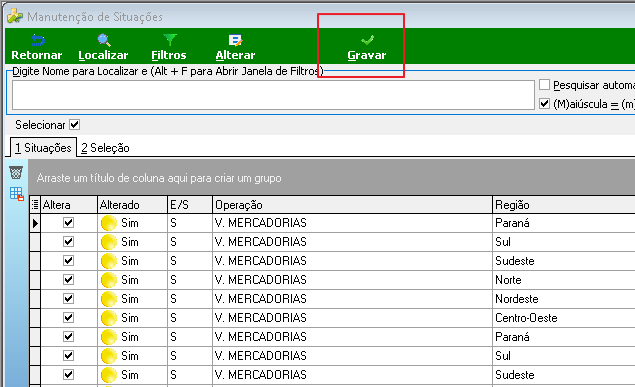
Task: Open the Localizar search tool
Action: click(x=103, y=47)
